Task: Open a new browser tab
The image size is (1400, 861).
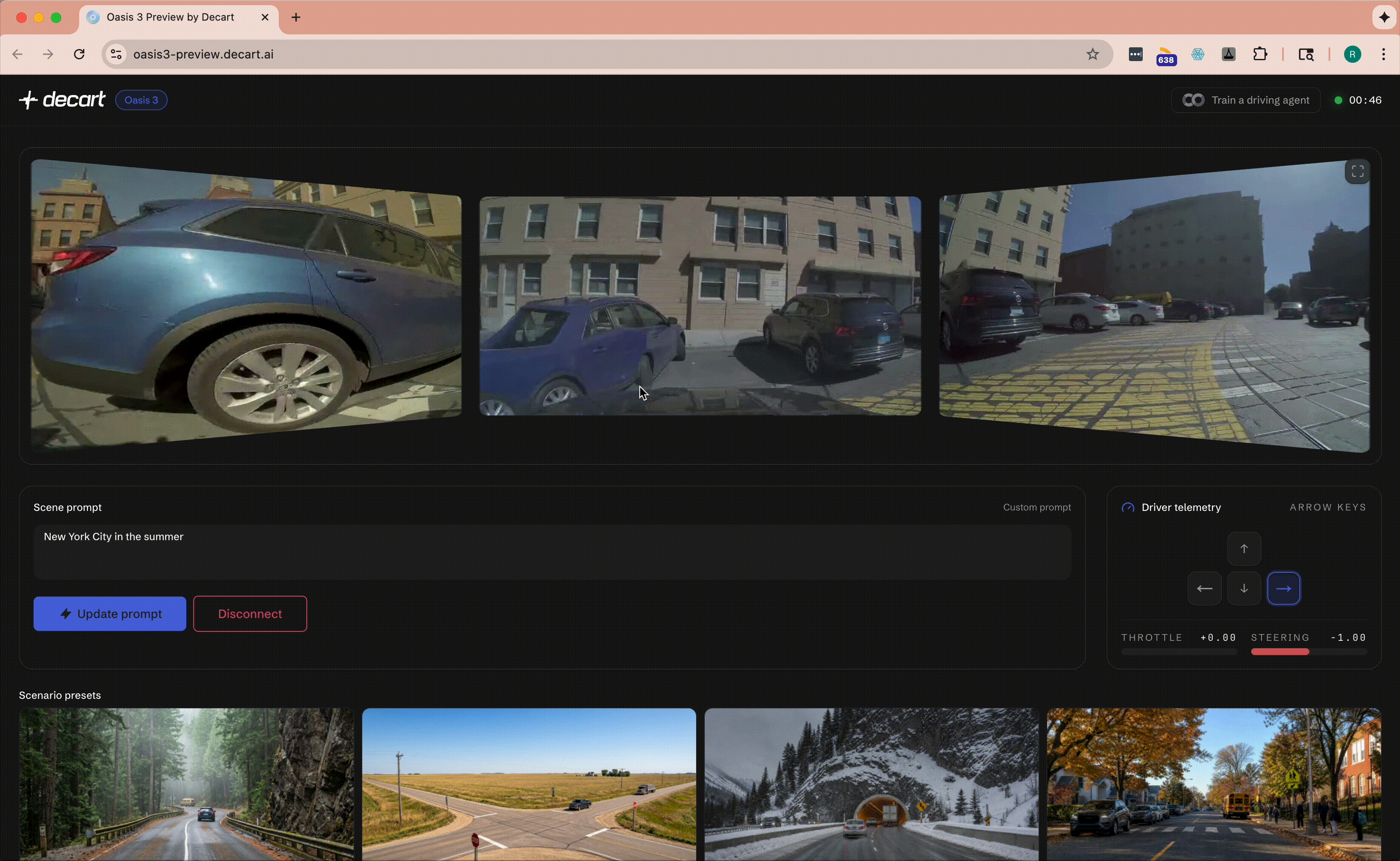Action: tap(296, 18)
